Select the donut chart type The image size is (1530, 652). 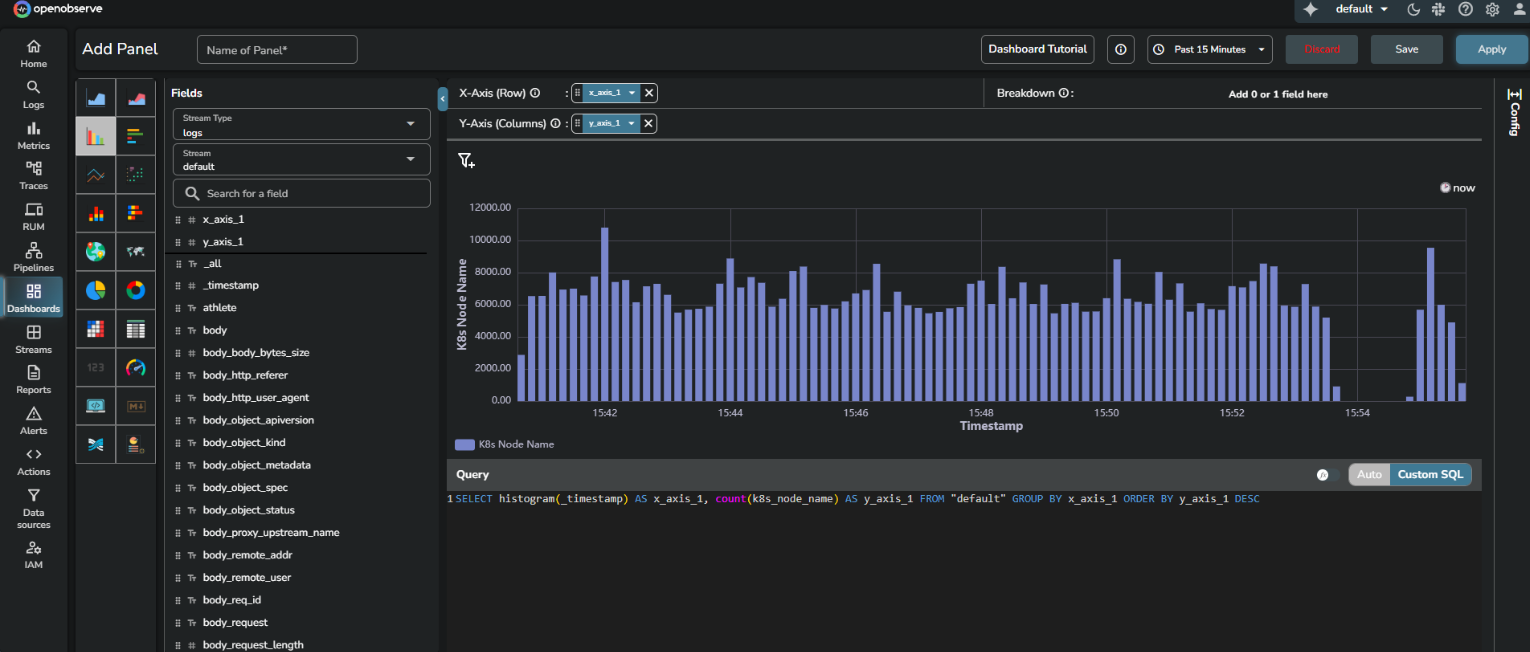[135, 290]
